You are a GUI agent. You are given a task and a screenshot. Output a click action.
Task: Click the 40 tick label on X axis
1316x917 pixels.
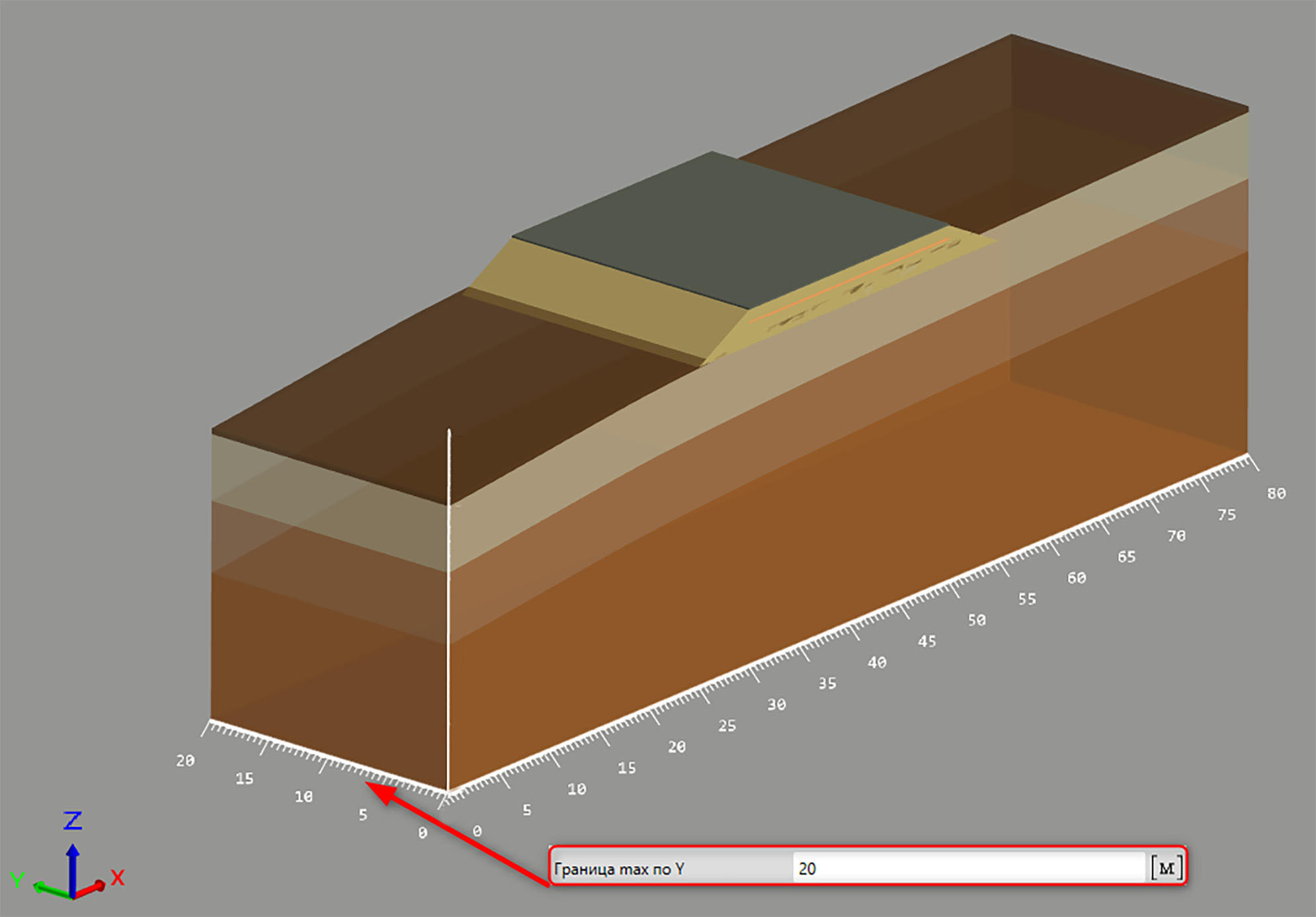(x=877, y=662)
